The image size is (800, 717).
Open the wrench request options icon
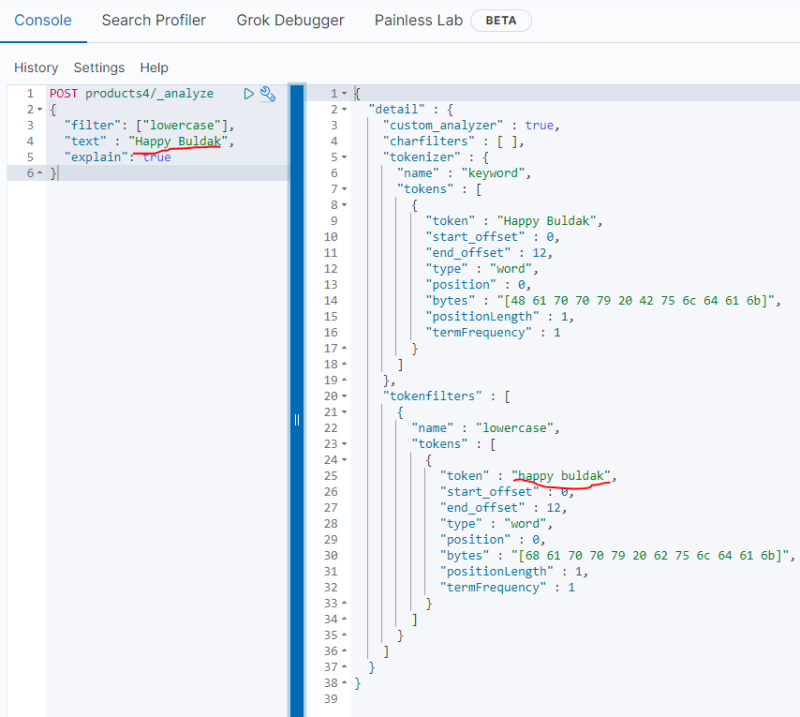click(267, 93)
